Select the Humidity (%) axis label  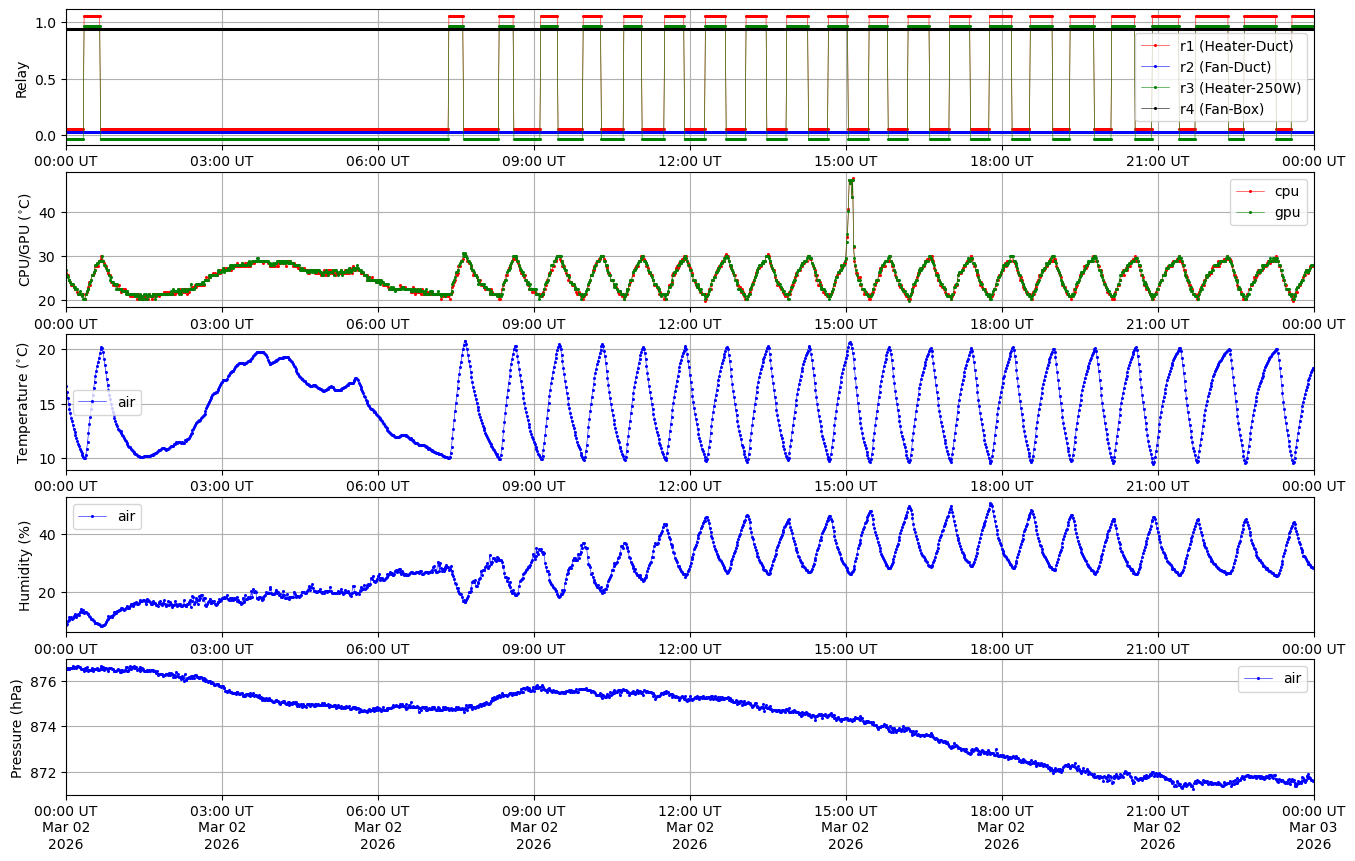tap(25, 565)
